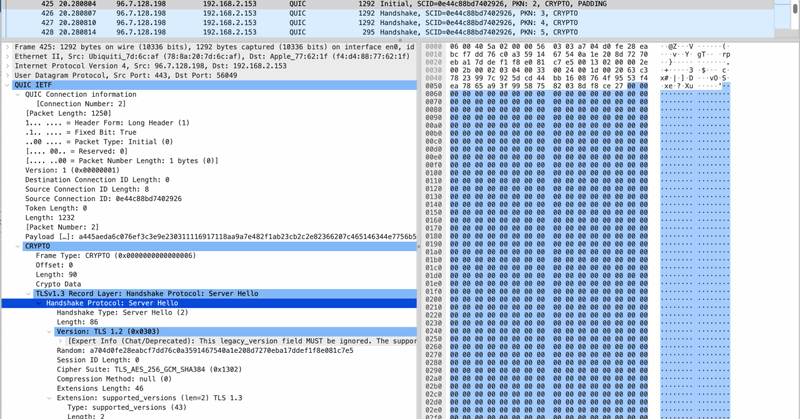The image size is (800, 419).
Task: Select Cipher Suite TLS_AES_256_GCM_SHA384 line
Action: [x=149, y=369]
